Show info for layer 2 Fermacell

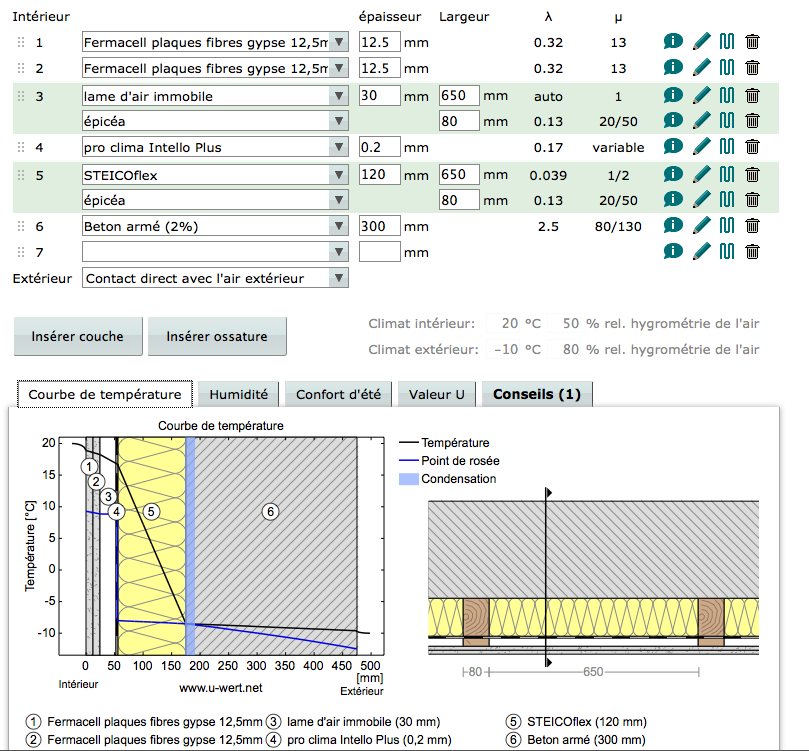pos(673,67)
